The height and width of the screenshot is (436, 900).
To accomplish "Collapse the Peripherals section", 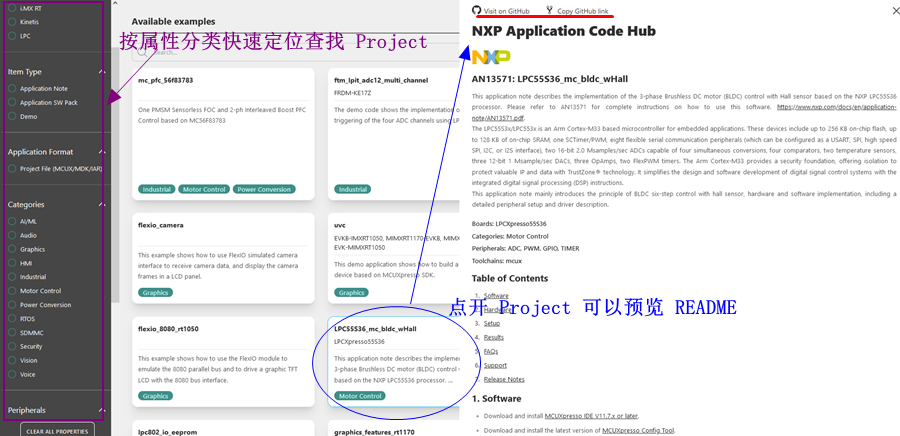I will click(x=101, y=410).
